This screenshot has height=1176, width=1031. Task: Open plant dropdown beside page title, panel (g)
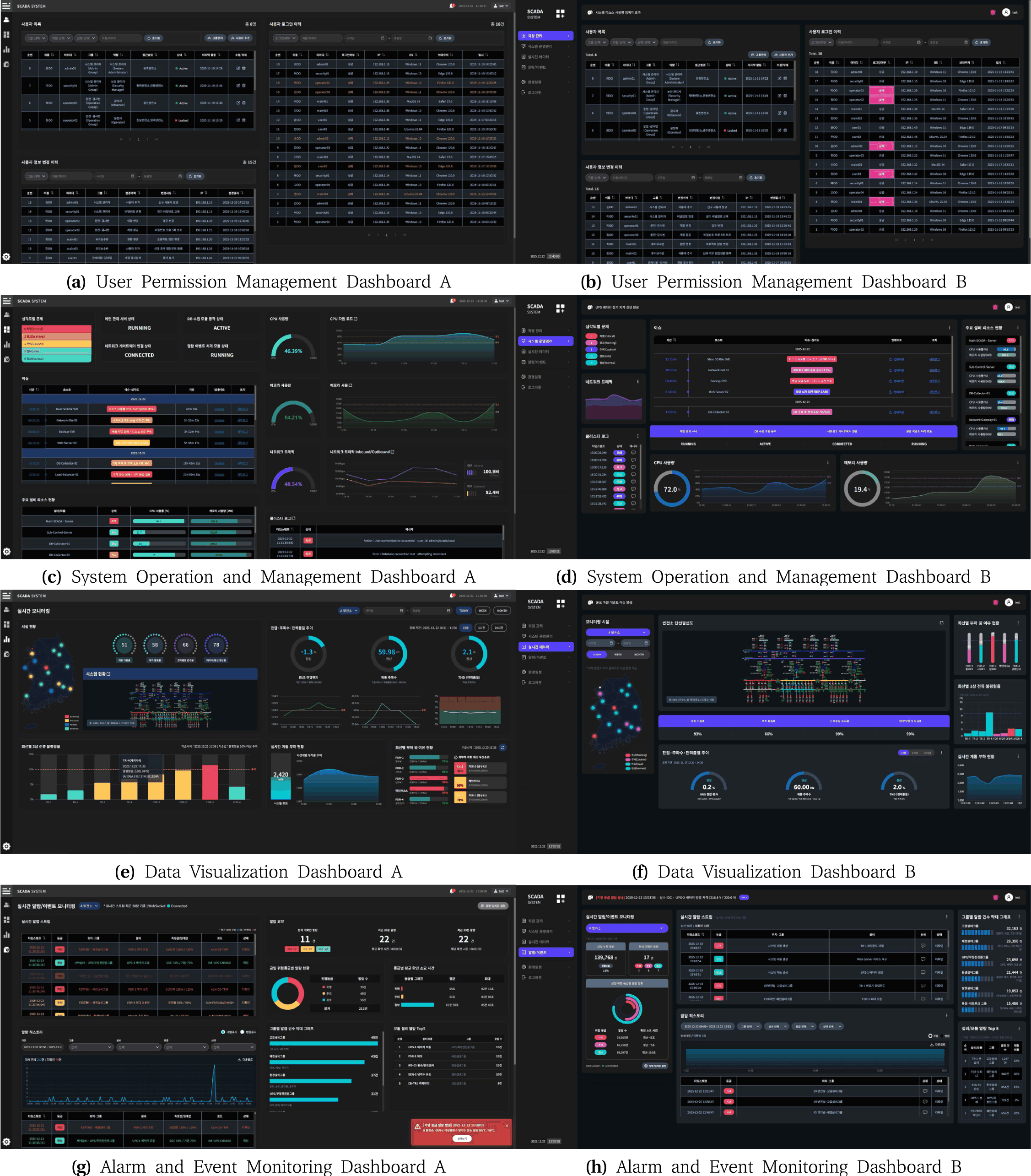[89, 905]
